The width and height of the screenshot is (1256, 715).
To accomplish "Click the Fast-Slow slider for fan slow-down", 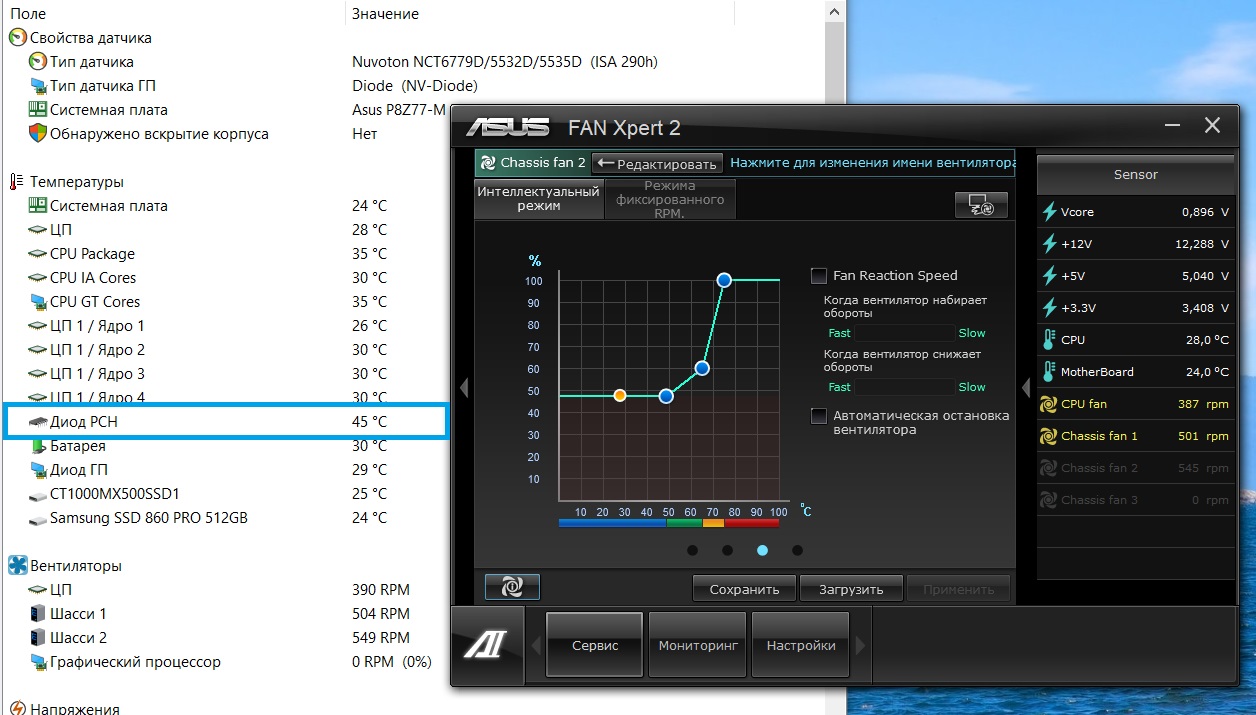I will tap(905, 387).
